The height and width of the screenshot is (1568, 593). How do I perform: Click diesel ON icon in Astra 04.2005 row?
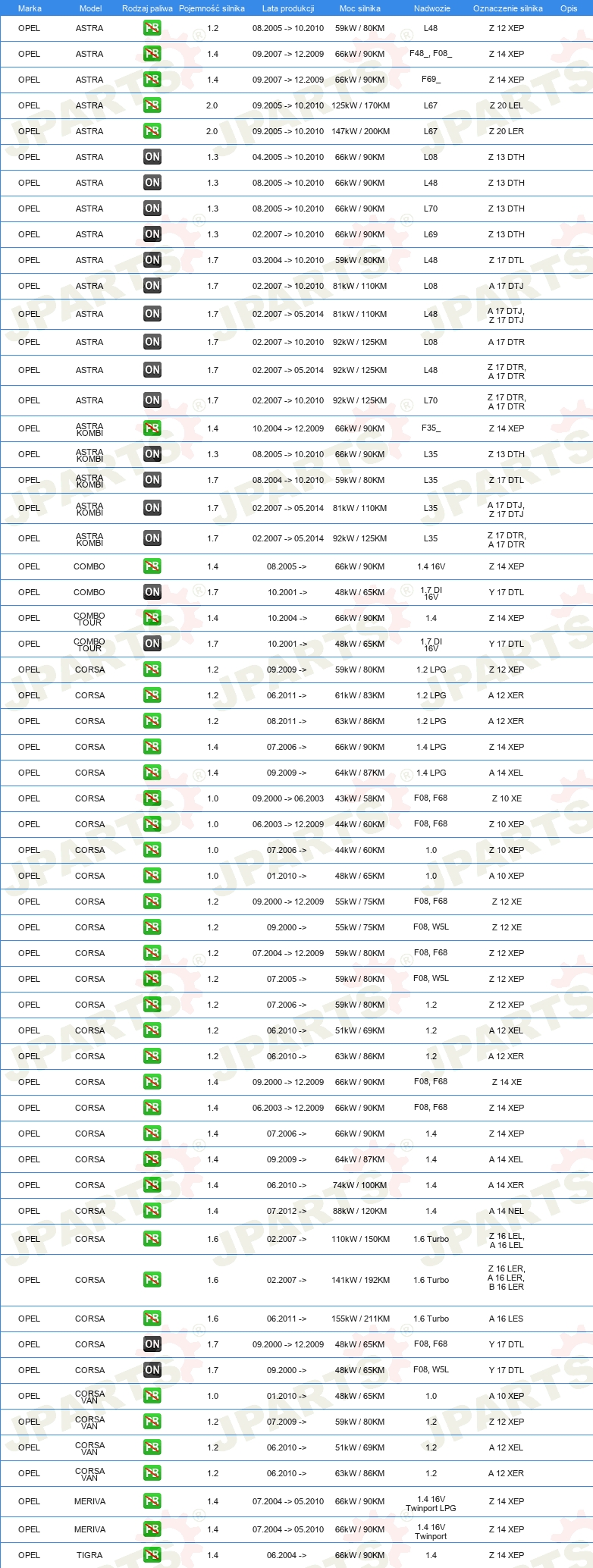point(152,157)
